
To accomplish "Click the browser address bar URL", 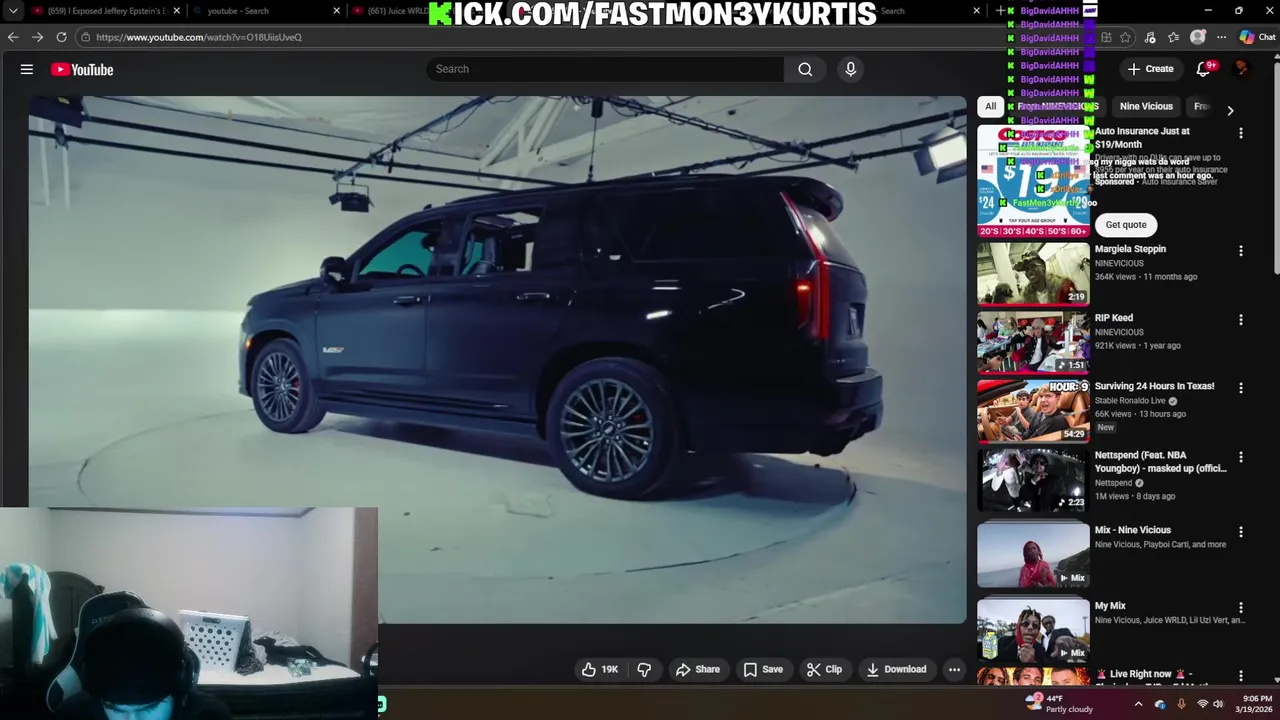I will pyautogui.click(x=199, y=37).
